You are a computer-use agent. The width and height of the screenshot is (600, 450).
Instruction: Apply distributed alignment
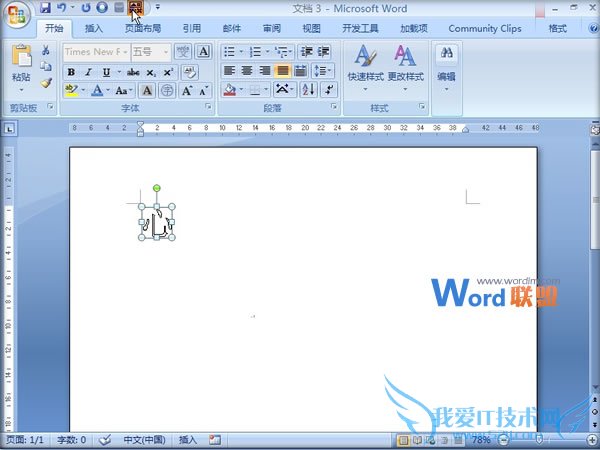300,71
